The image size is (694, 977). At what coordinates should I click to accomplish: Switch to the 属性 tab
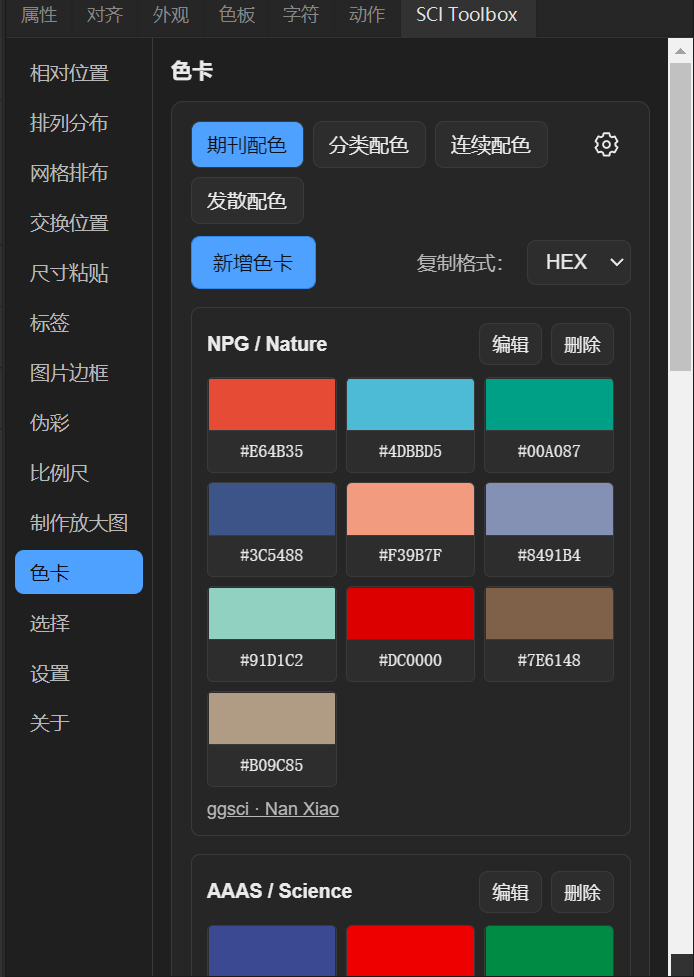(39, 15)
